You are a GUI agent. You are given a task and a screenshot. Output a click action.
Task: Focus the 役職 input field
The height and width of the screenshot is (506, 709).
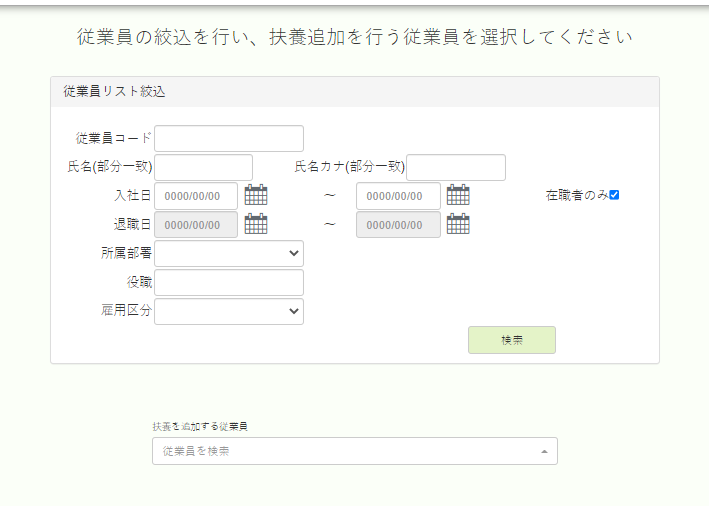click(x=229, y=283)
